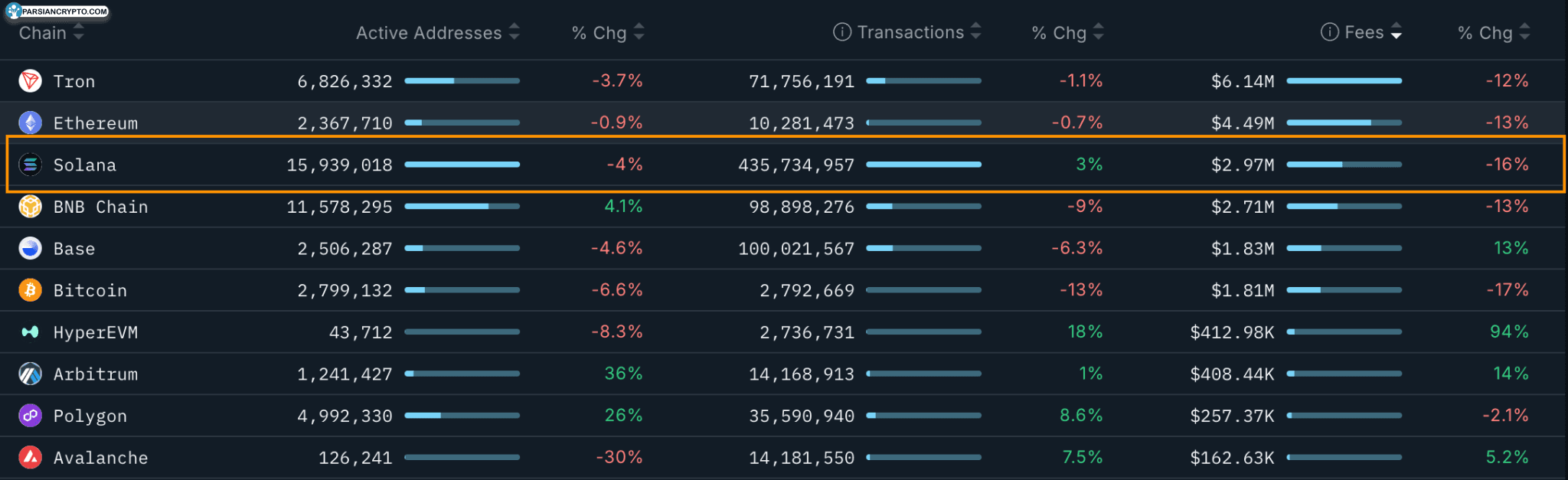Sort by the Transactions column header
1568x480 pixels.
click(910, 32)
